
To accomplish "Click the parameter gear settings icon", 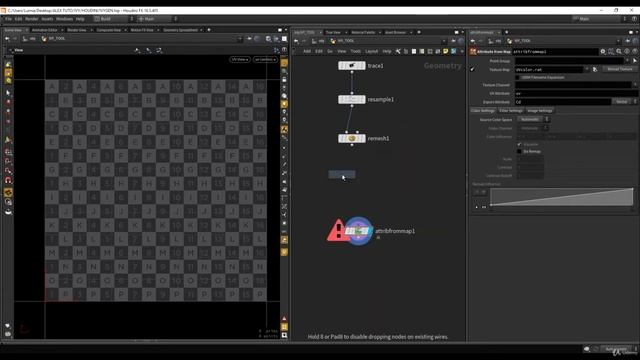I will coord(603,51).
